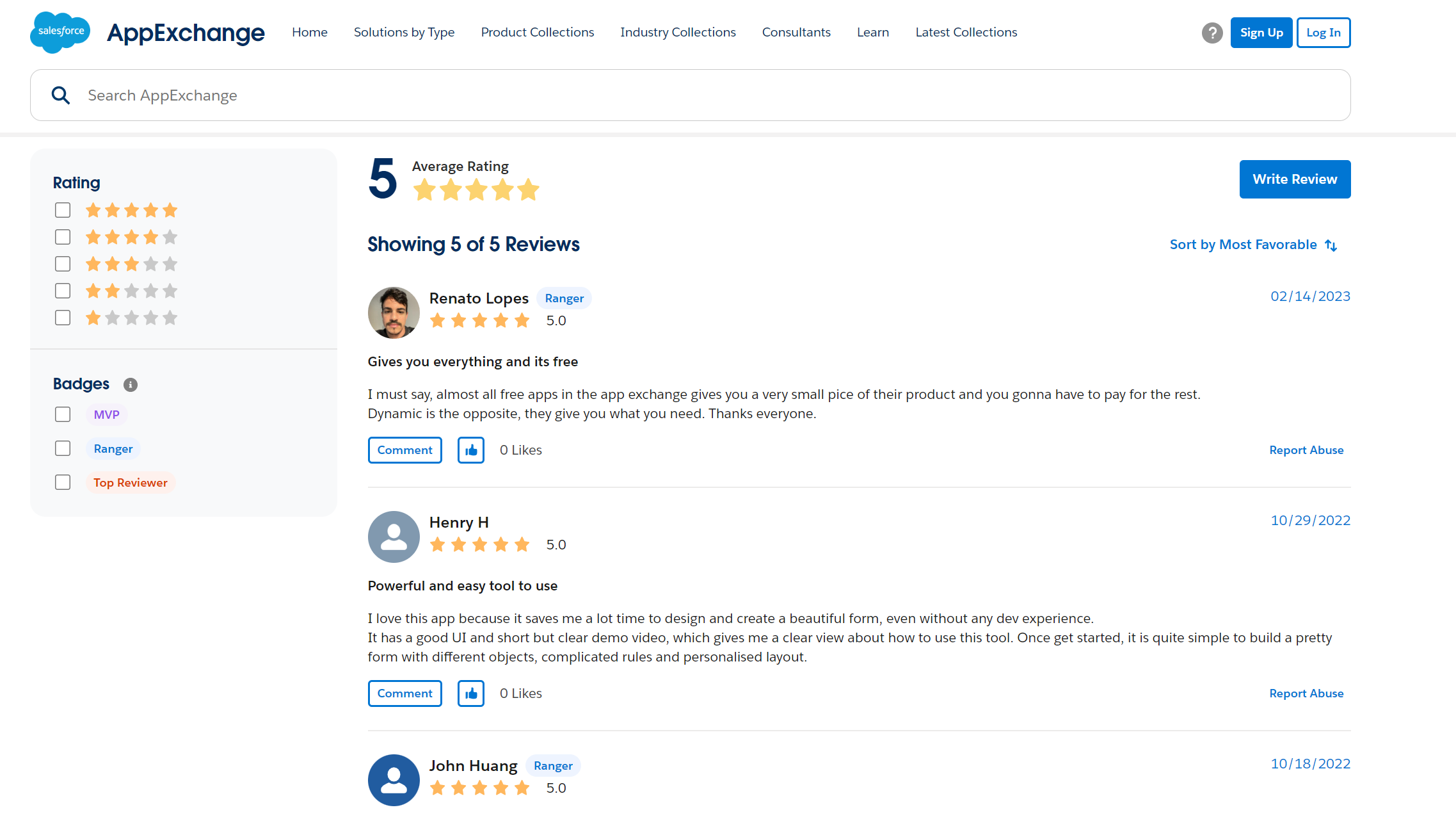1456x819 pixels.
Task: Like Henry H's review with thumbs-up
Action: (x=470, y=693)
